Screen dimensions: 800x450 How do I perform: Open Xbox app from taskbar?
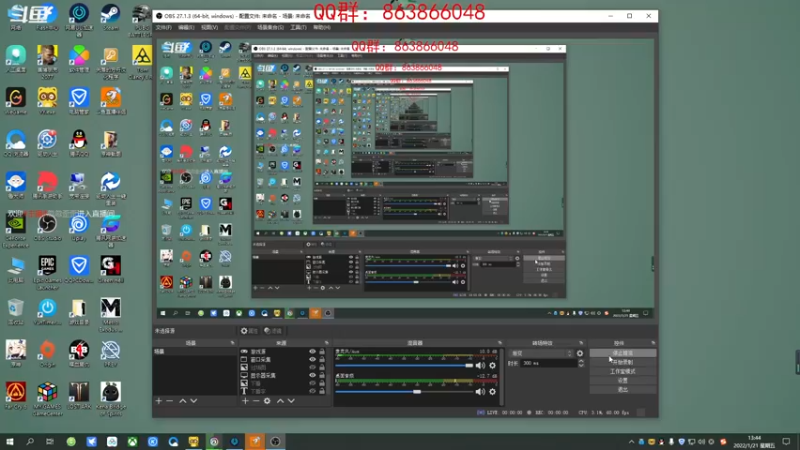[132, 441]
